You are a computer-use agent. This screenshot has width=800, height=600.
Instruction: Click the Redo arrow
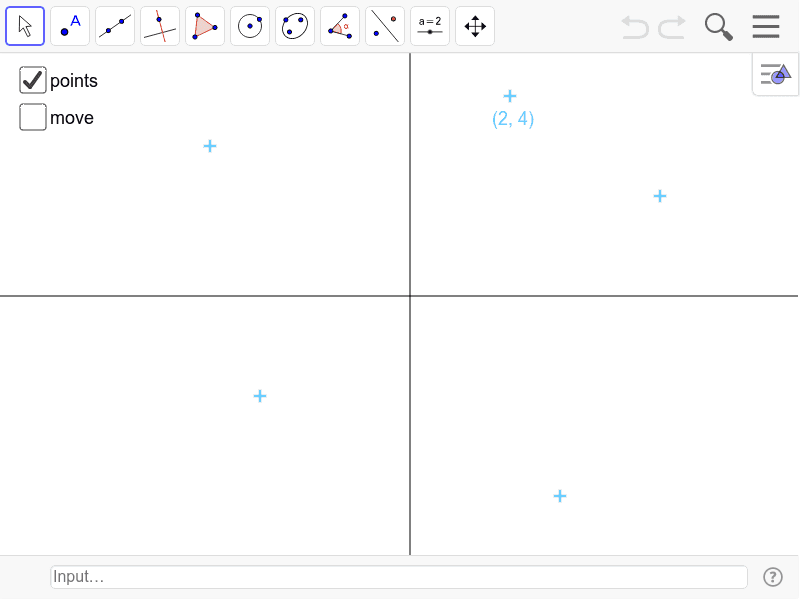[671, 27]
